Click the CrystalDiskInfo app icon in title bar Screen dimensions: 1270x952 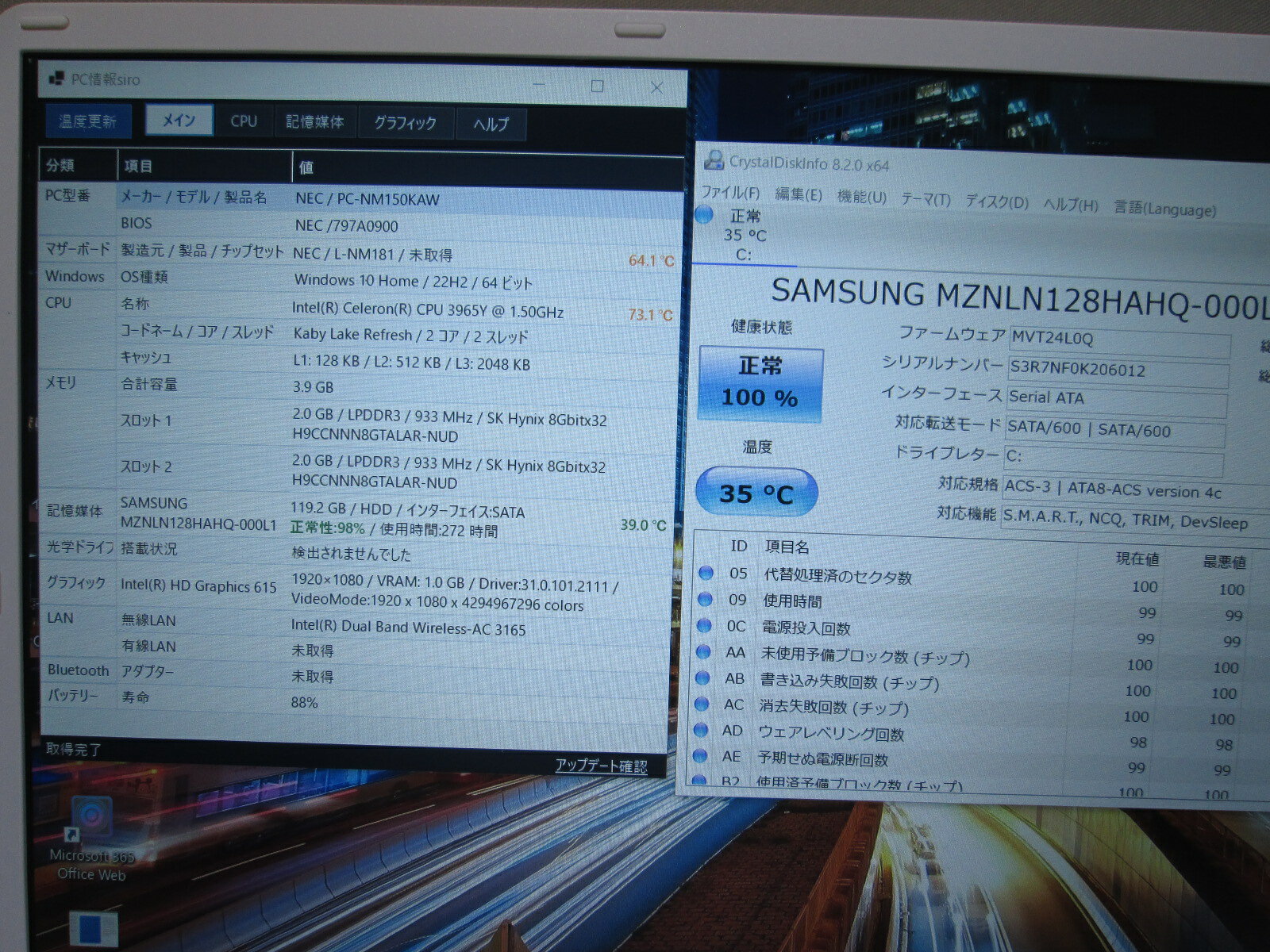[x=714, y=159]
